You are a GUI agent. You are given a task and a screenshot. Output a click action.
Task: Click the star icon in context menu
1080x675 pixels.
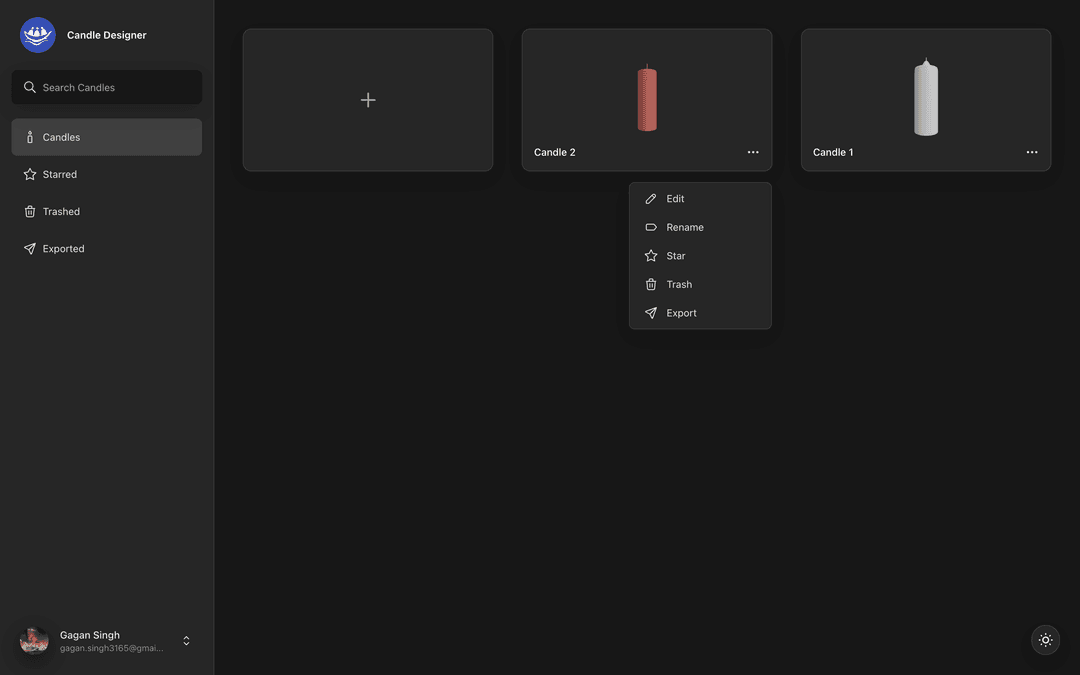point(651,256)
